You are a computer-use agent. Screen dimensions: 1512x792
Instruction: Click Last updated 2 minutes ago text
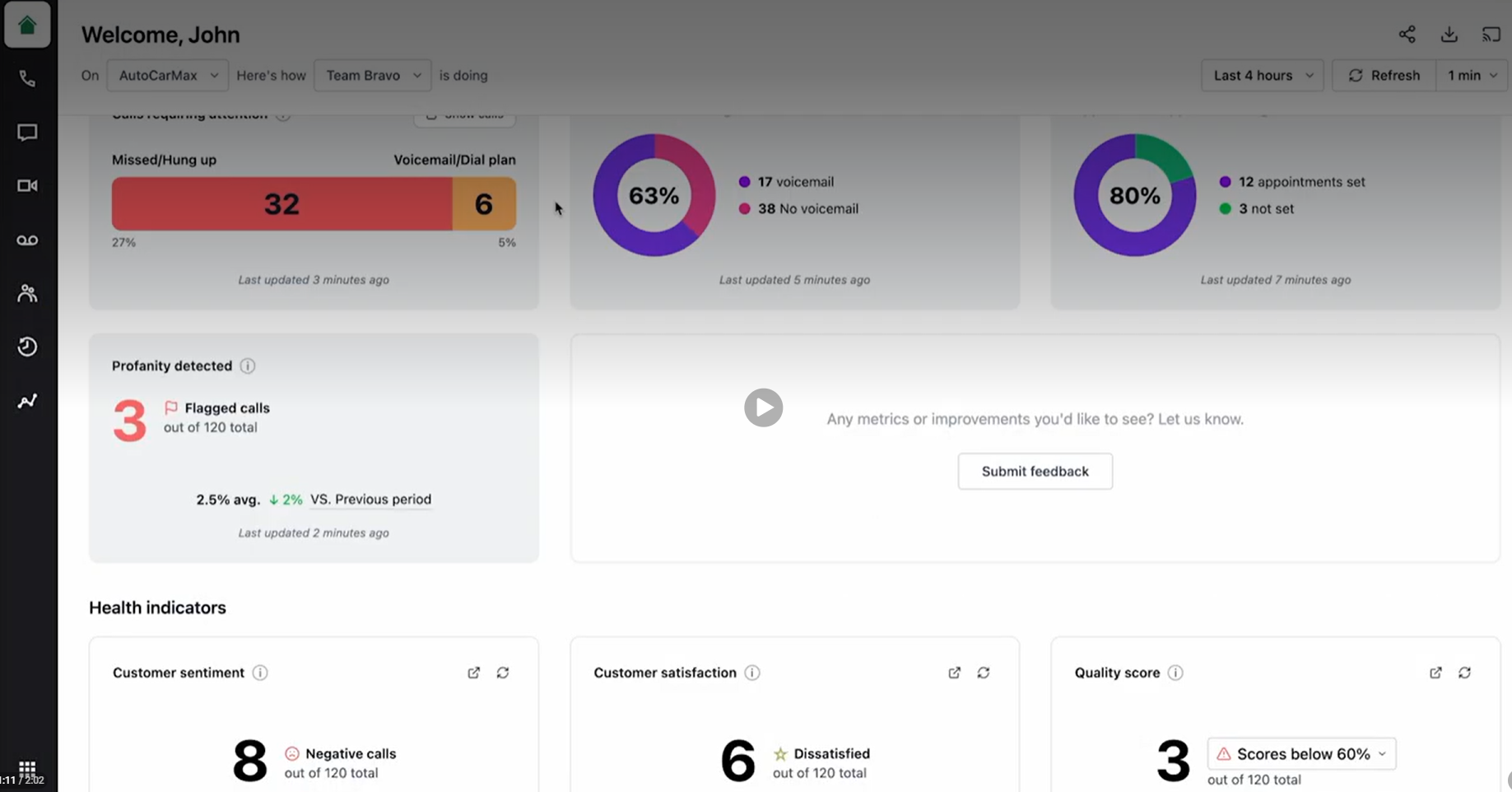point(314,533)
